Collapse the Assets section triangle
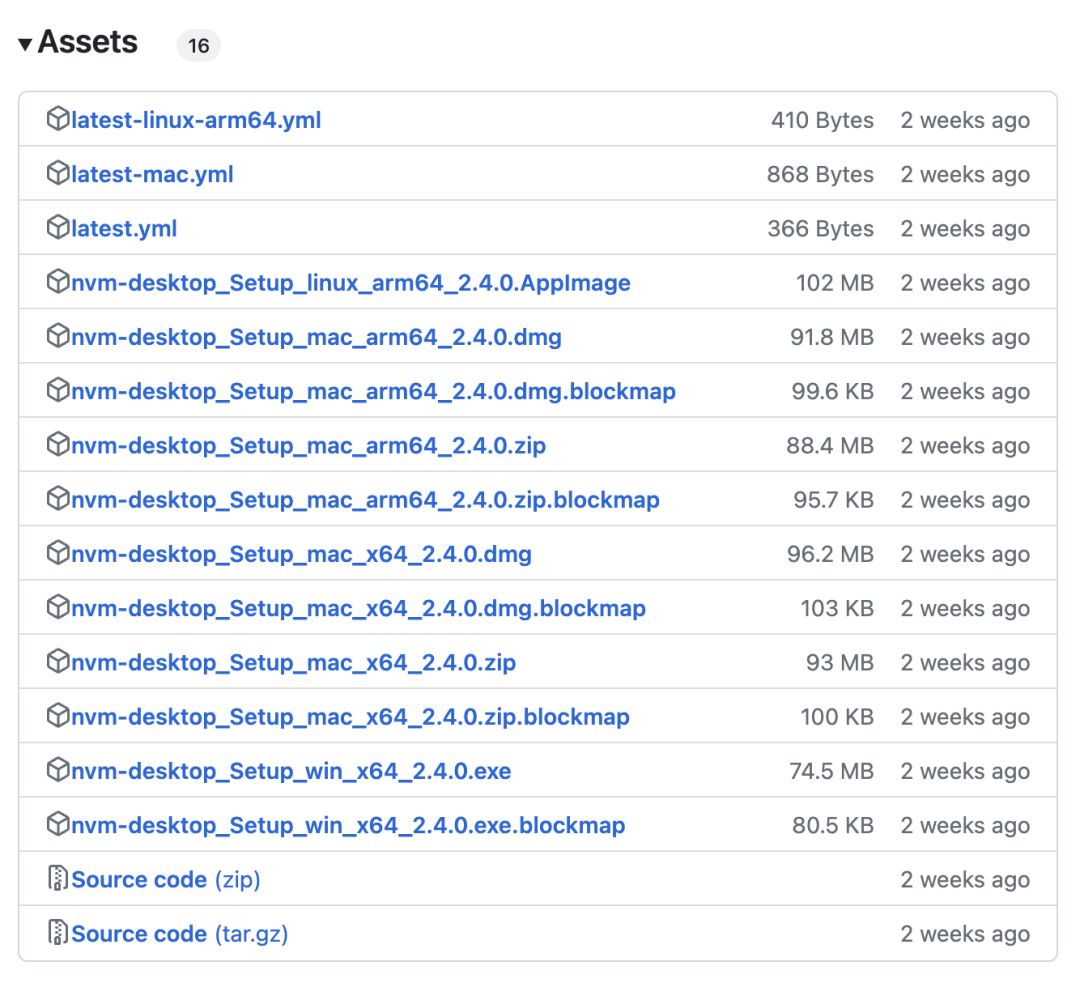 coord(26,44)
